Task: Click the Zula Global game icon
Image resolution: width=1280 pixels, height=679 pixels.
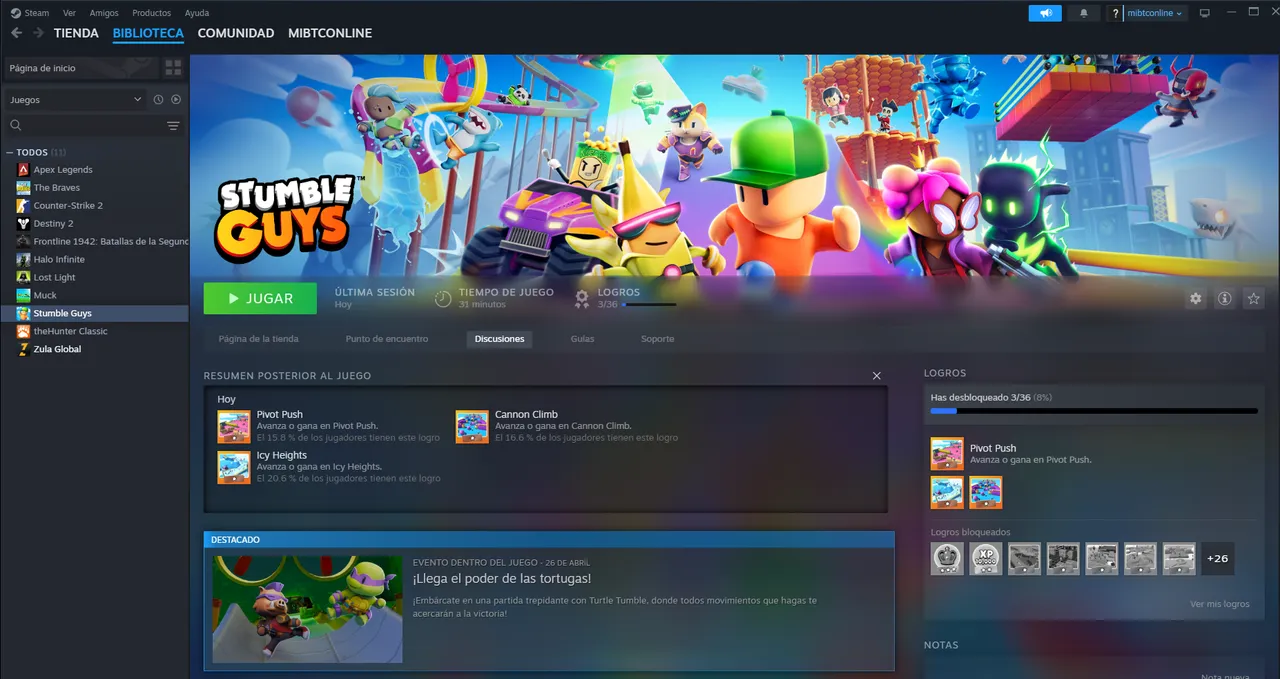Action: tap(23, 350)
